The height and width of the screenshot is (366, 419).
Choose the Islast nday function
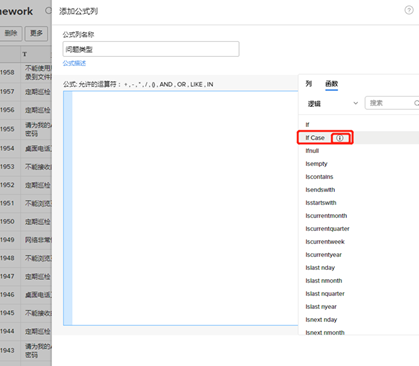pos(320,268)
